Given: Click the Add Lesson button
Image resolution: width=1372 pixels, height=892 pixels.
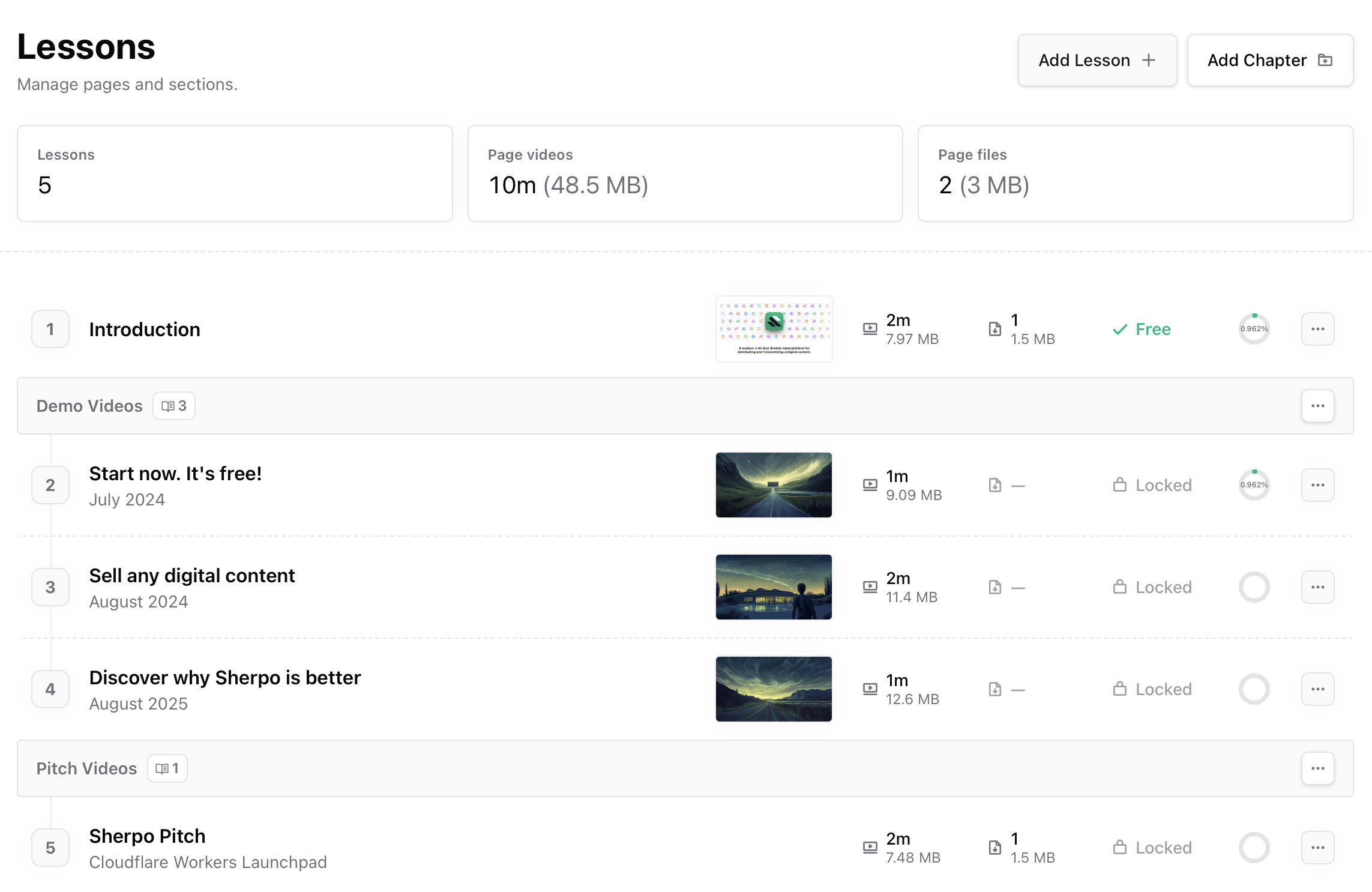Looking at the screenshot, I should [1097, 60].
